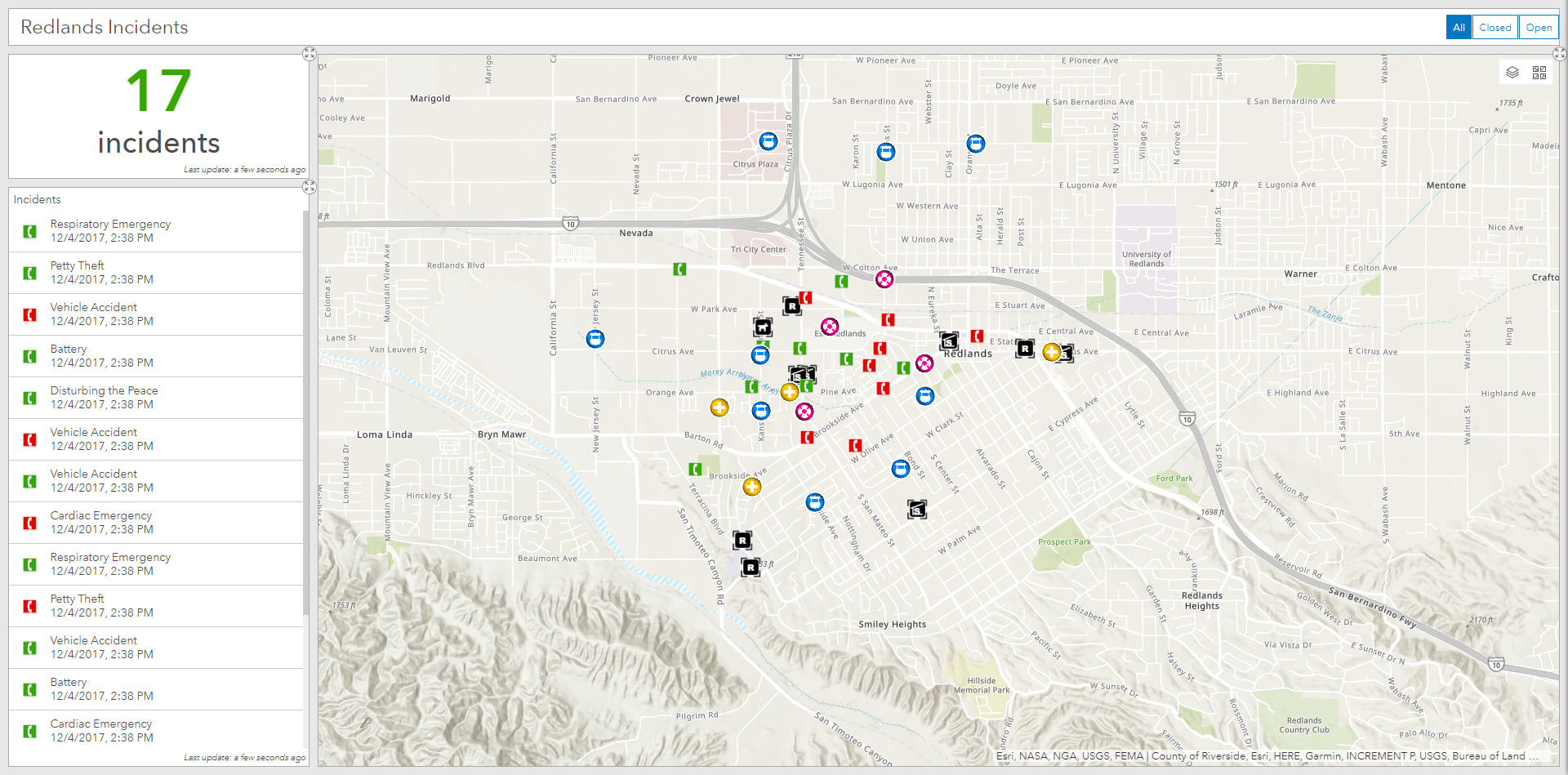Select the pink incident marker near E Colton Ave

click(x=884, y=278)
